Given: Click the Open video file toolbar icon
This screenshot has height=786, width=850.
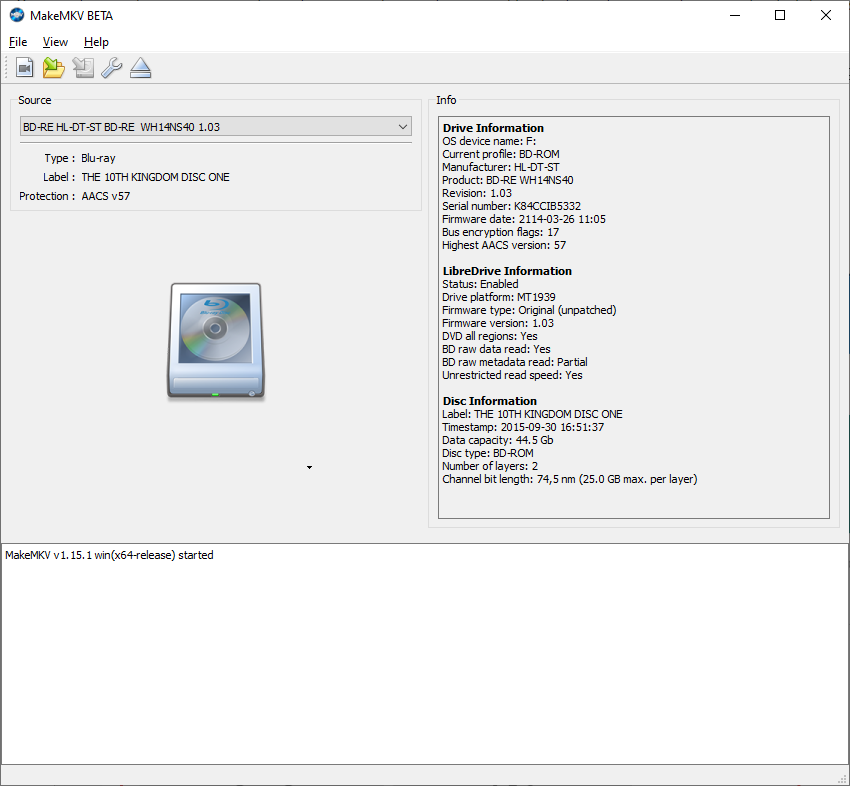Looking at the screenshot, I should click(24, 68).
